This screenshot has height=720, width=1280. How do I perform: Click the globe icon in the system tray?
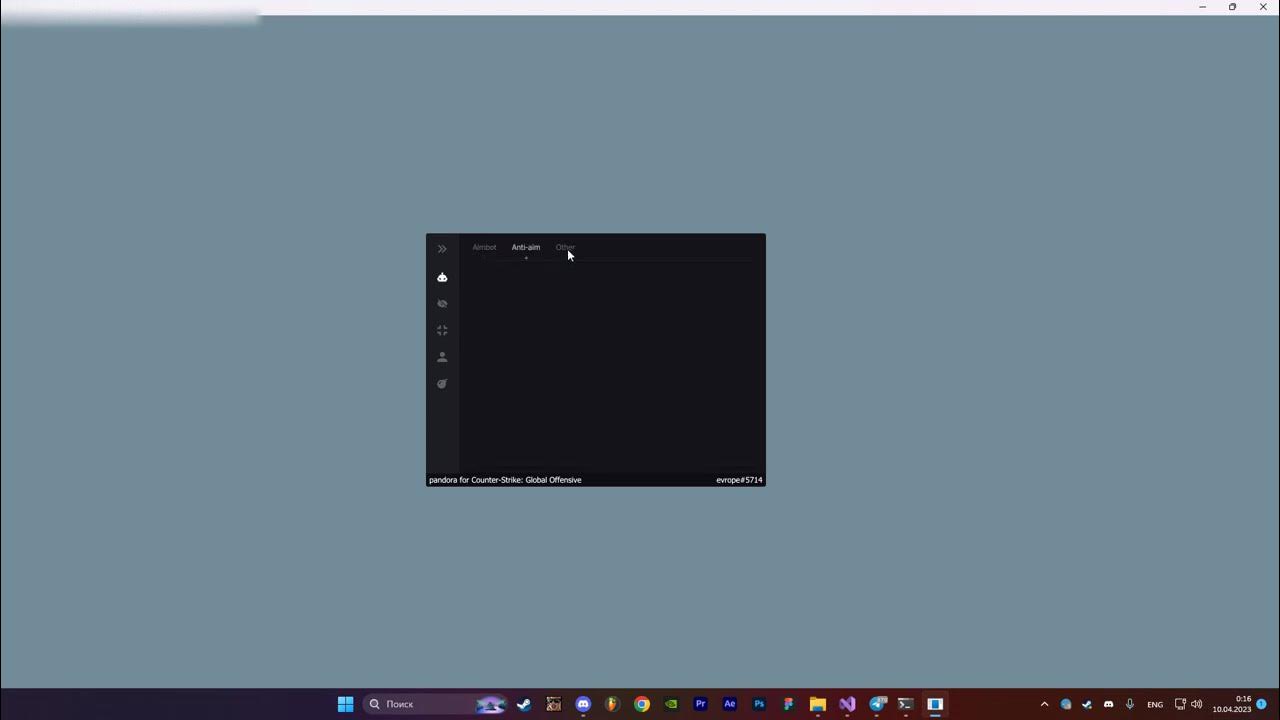tap(1066, 704)
